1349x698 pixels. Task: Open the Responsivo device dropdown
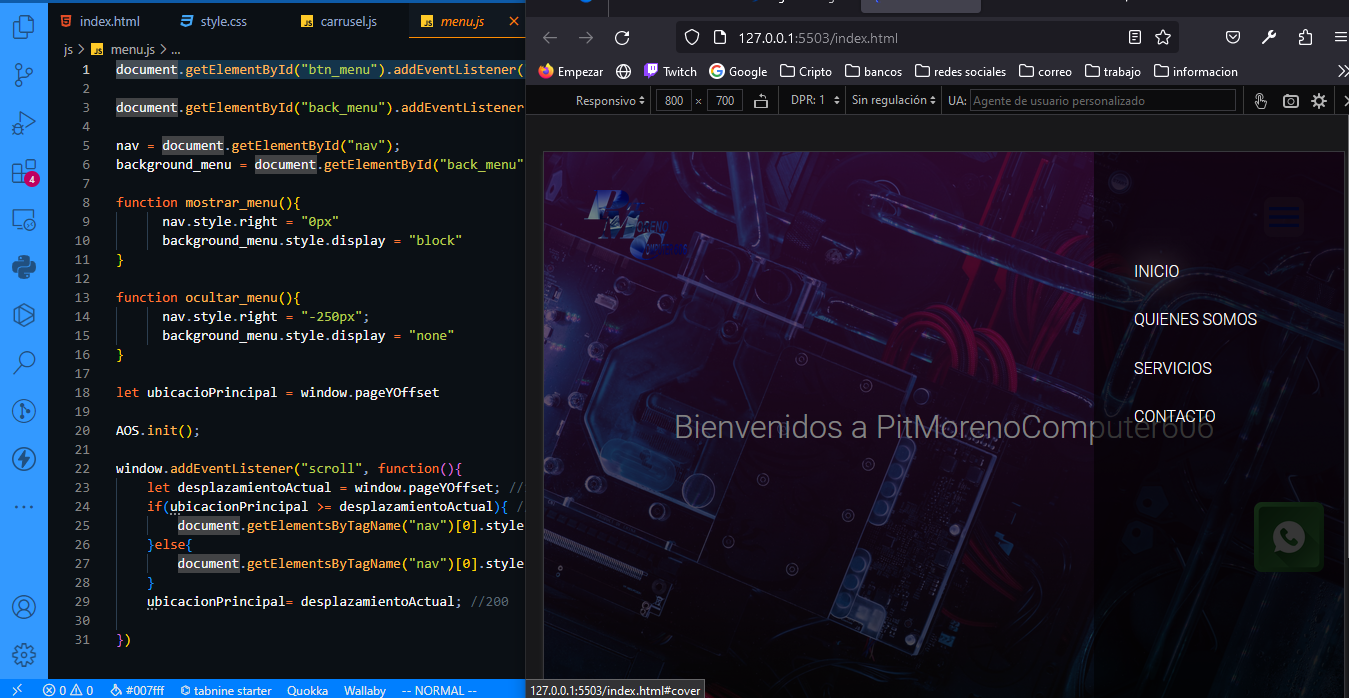[x=609, y=101]
